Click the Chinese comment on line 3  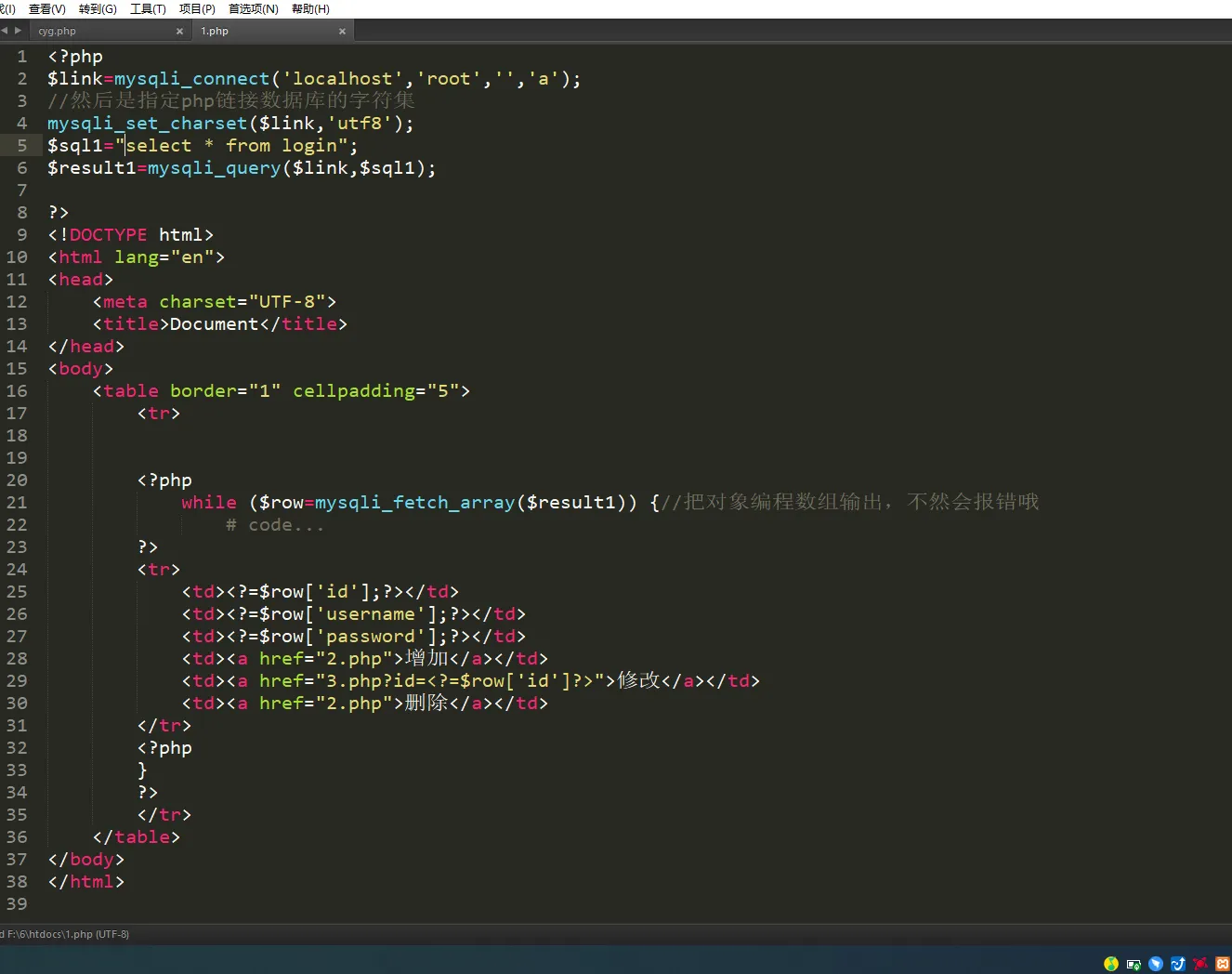click(231, 100)
